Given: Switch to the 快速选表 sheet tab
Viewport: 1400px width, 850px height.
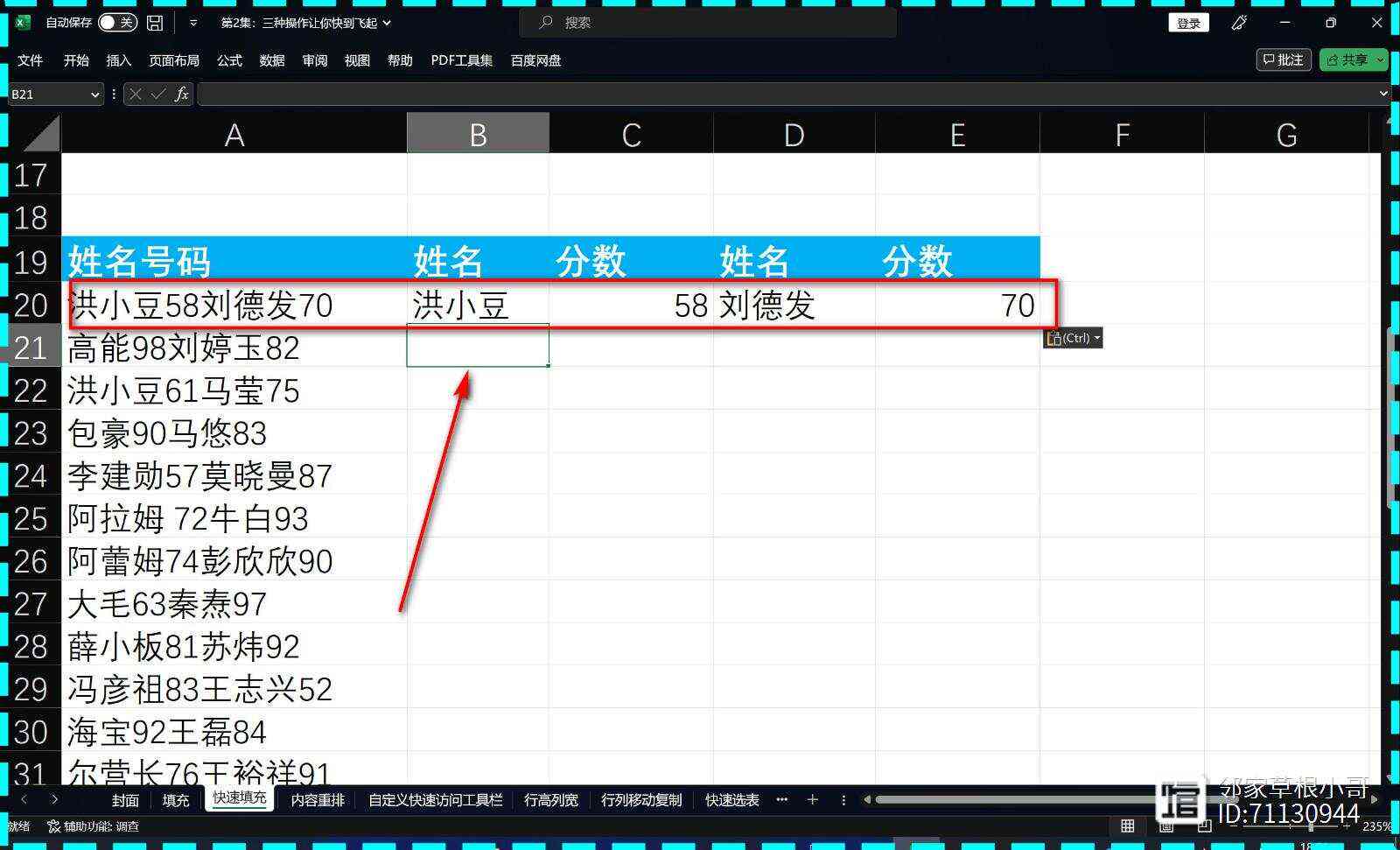Looking at the screenshot, I should (x=732, y=799).
